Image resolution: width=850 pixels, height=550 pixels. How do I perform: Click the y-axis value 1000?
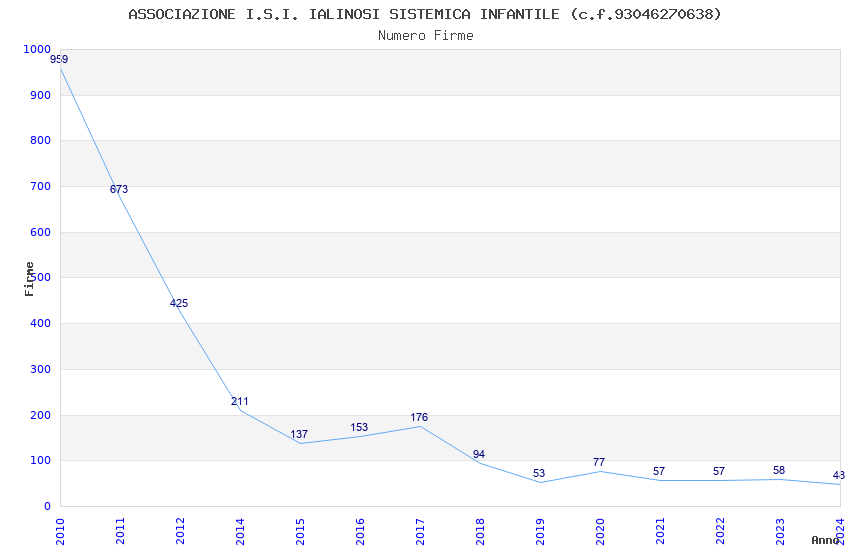37,49
